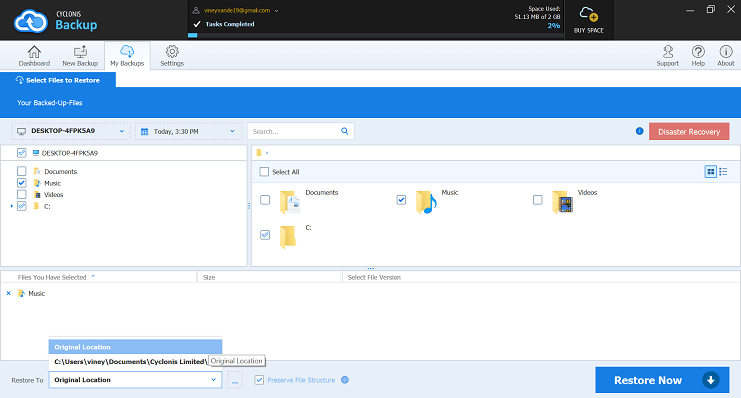Open the Music folder icon
This screenshot has width=741, height=398.
pos(426,202)
